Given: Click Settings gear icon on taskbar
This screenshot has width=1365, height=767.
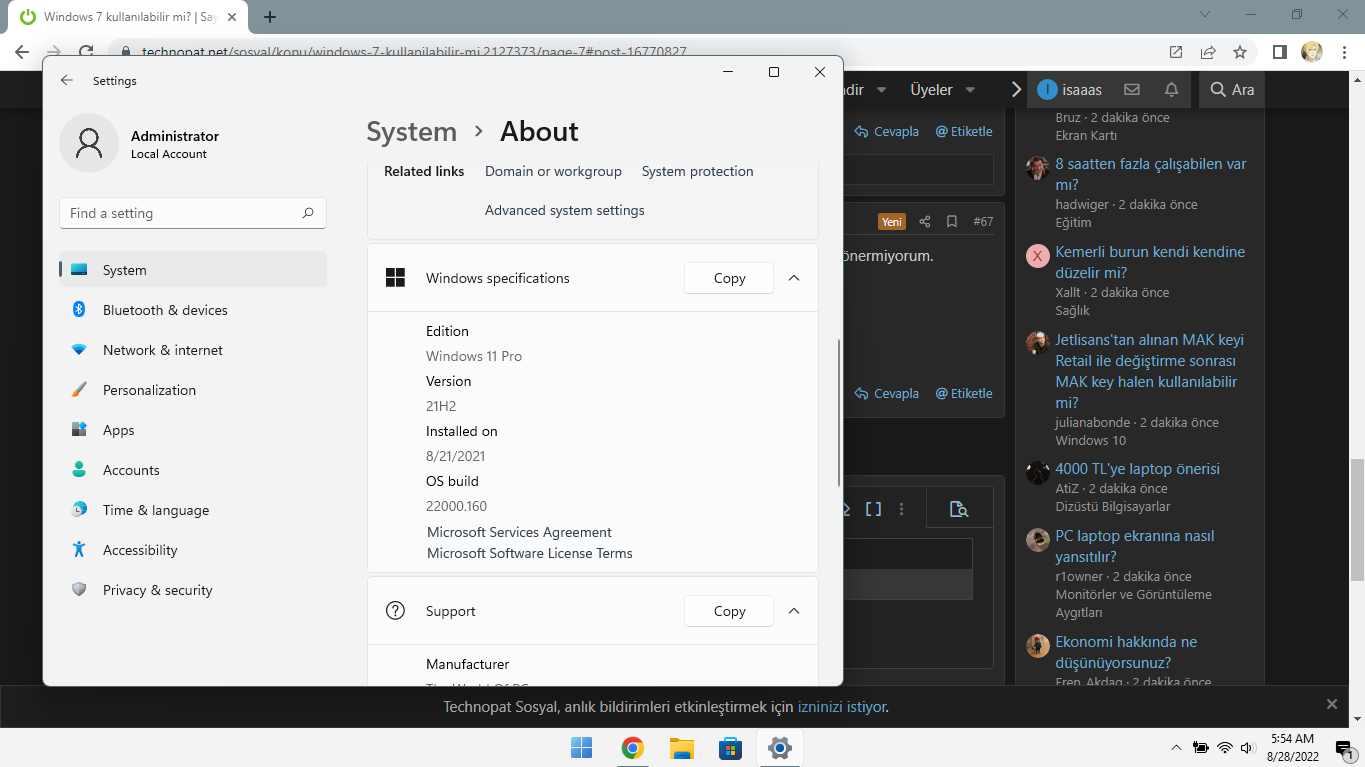Looking at the screenshot, I should click(780, 747).
